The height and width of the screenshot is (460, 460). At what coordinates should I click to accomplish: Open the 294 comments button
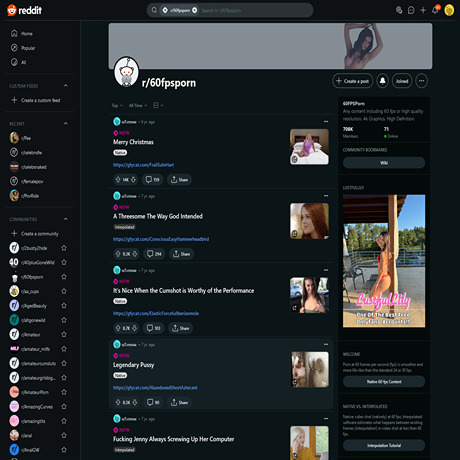[x=154, y=254]
